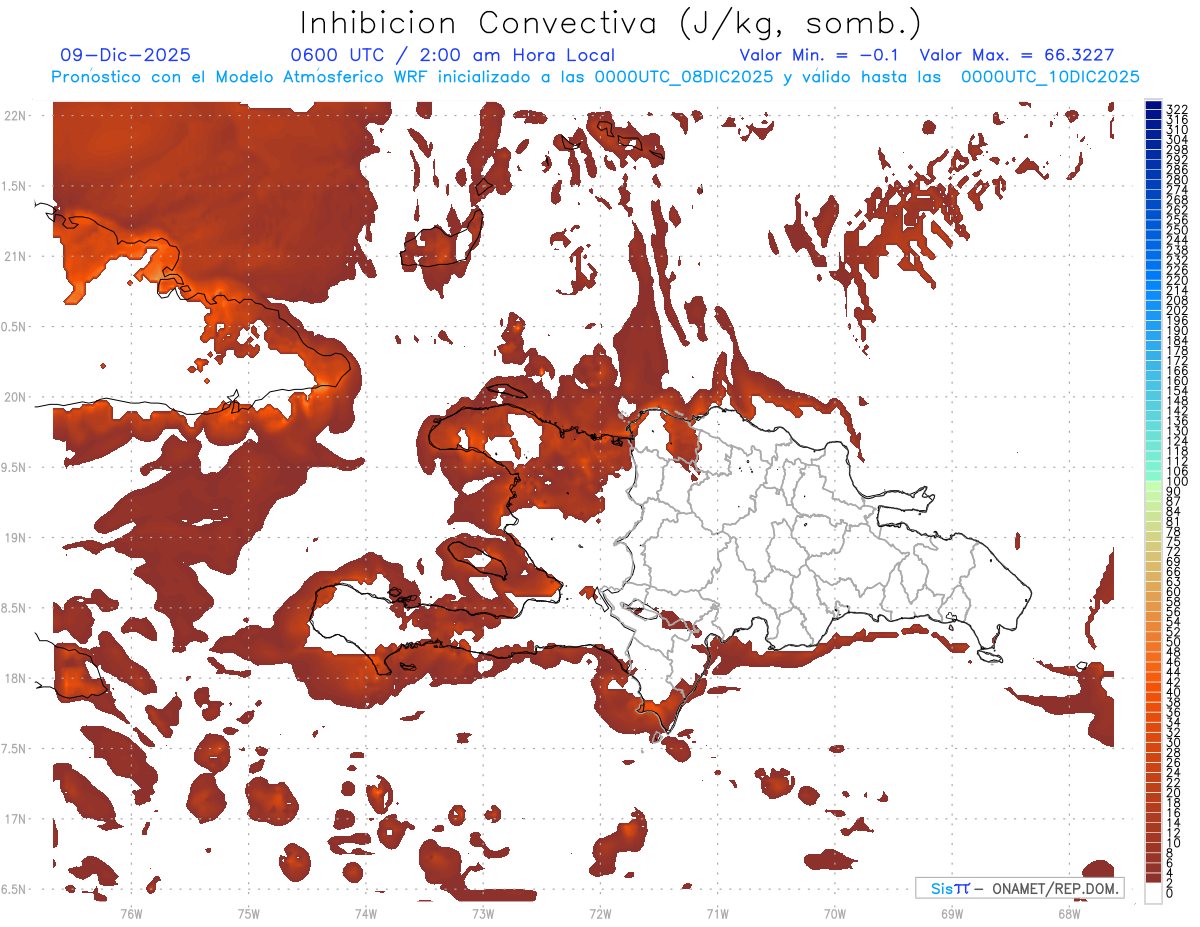Image resolution: width=1200 pixels, height=927 pixels.
Task: Click the title "Inhibicion Convectiva (J/kg, somb.)"
Action: click(x=611, y=23)
